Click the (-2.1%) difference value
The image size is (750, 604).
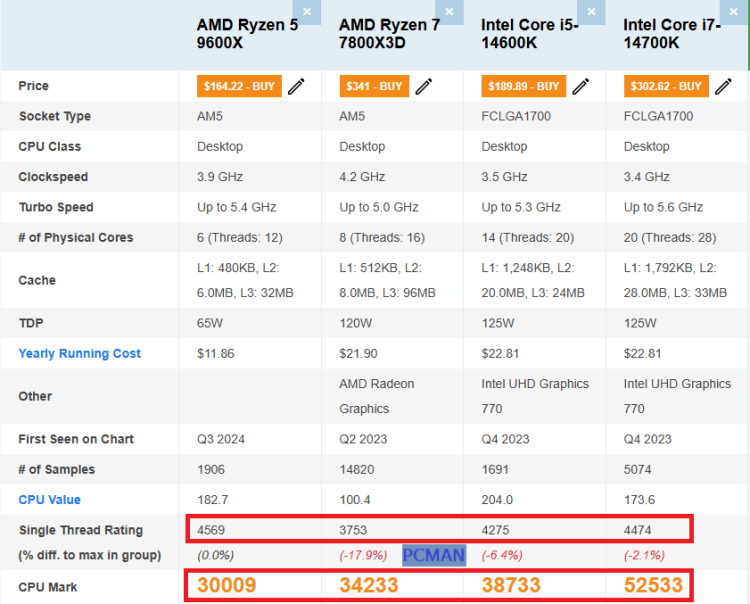(644, 555)
